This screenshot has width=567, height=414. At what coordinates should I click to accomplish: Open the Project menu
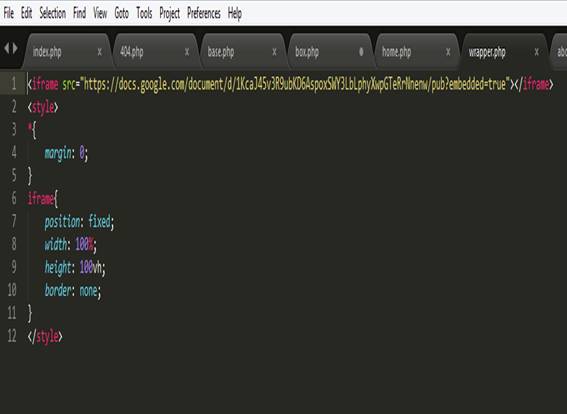tap(169, 14)
